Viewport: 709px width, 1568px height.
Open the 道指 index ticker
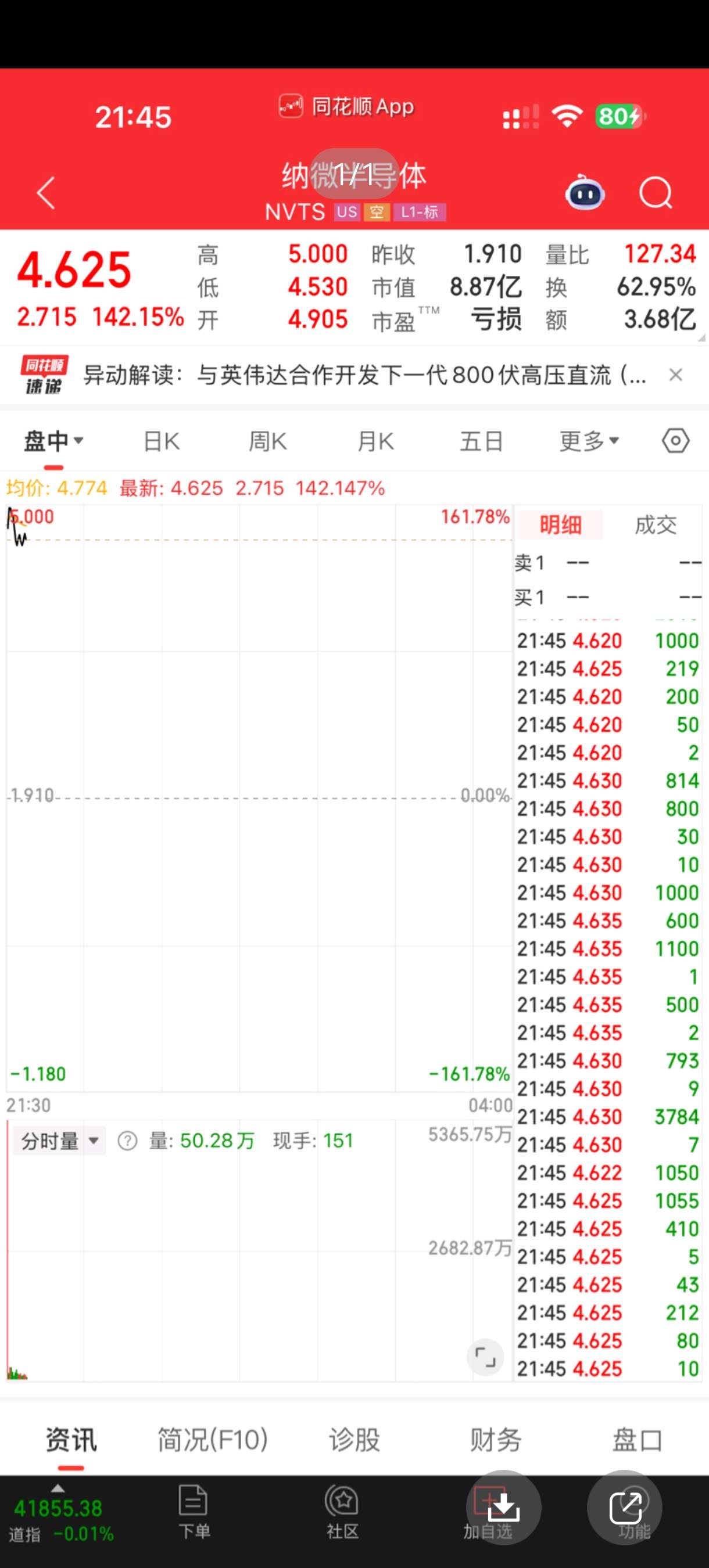point(61,1520)
